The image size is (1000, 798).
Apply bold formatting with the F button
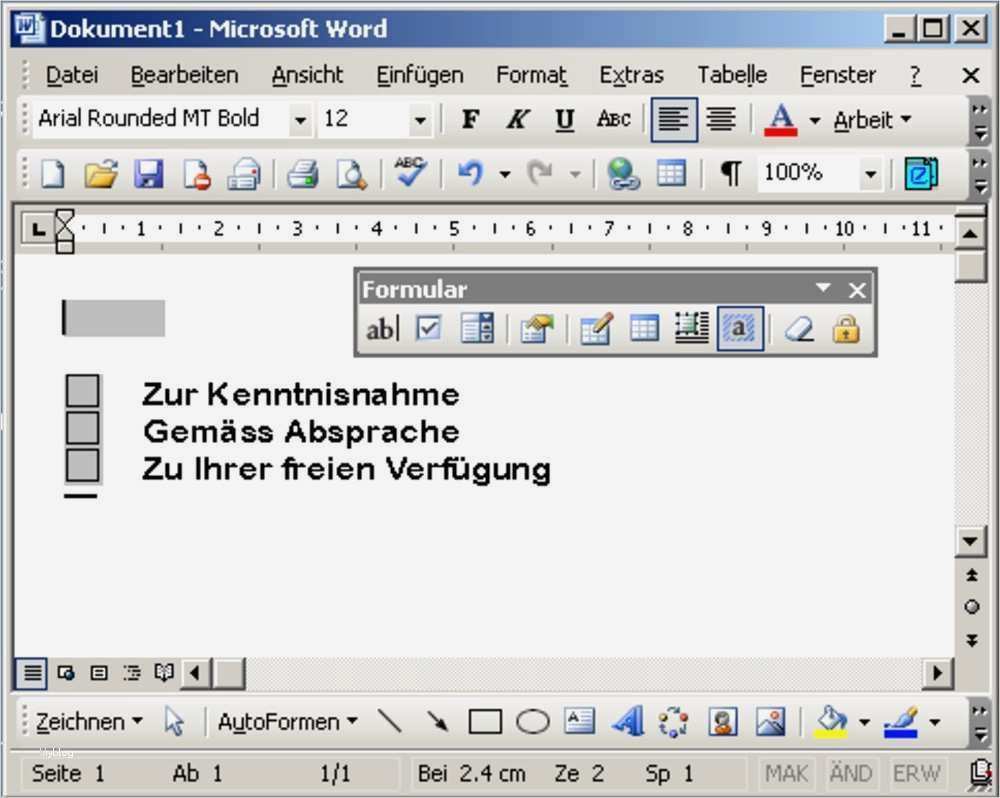[x=470, y=119]
